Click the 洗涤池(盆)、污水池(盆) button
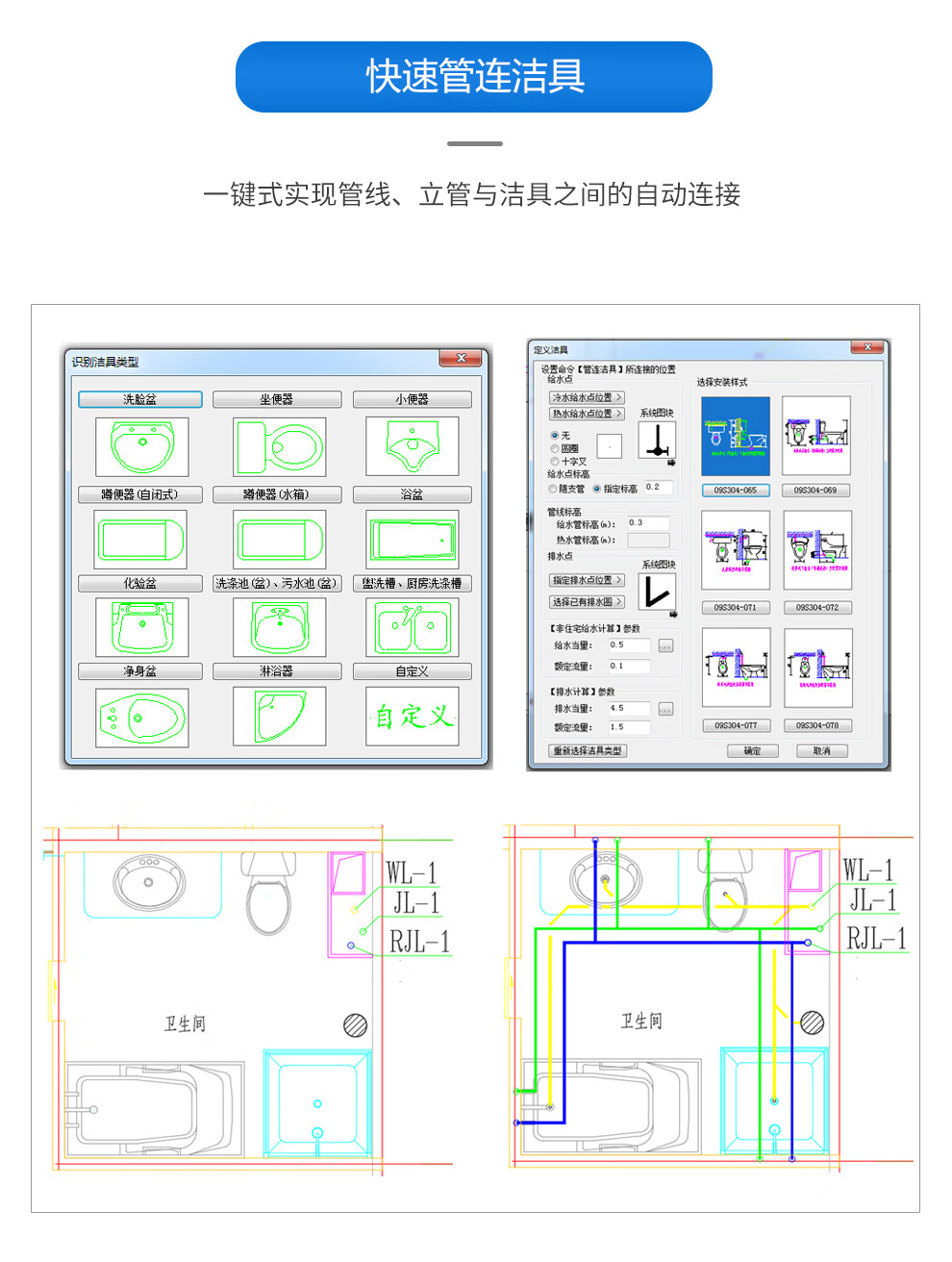The image size is (952, 1262). [x=277, y=583]
